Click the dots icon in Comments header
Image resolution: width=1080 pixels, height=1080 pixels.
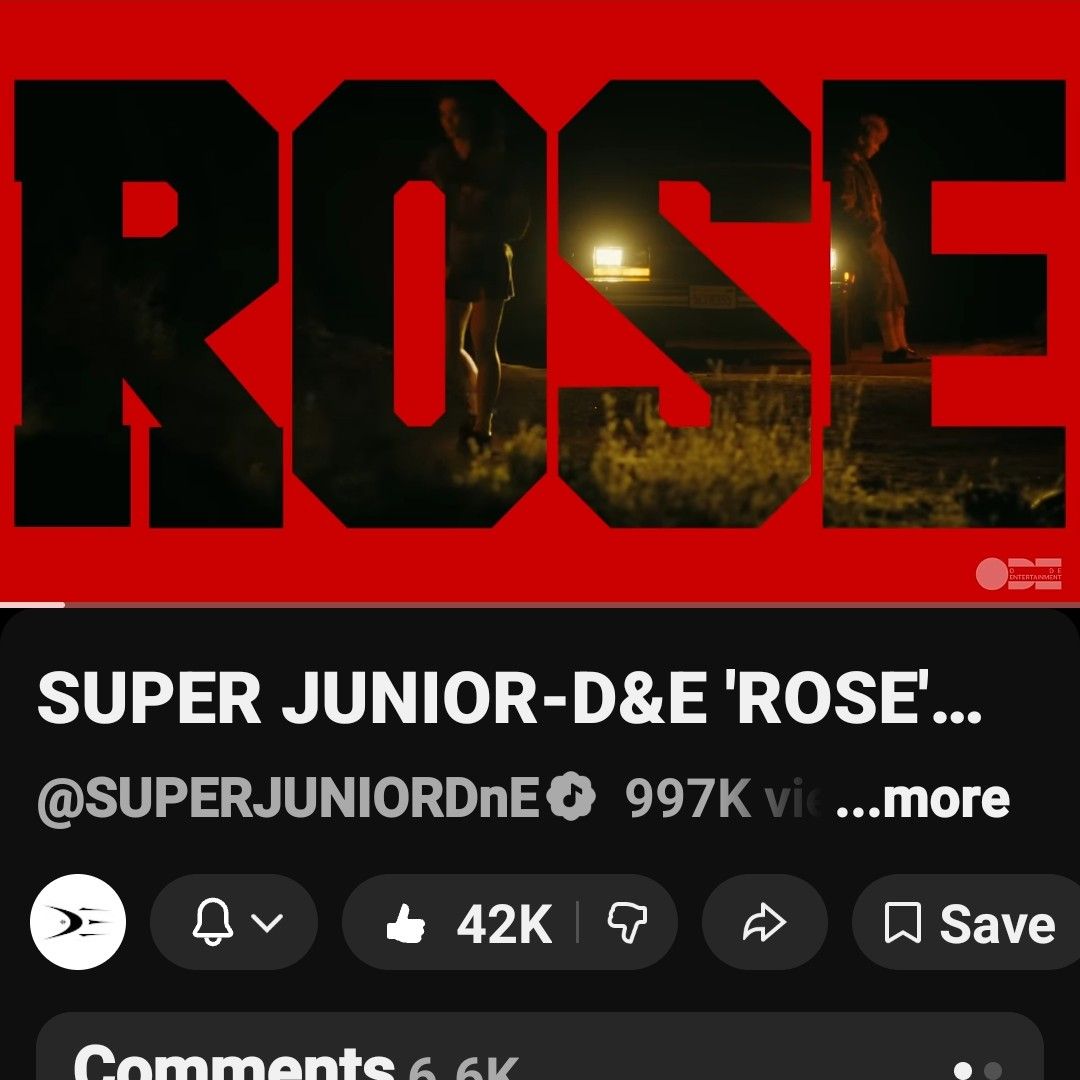[x=978, y=1070]
